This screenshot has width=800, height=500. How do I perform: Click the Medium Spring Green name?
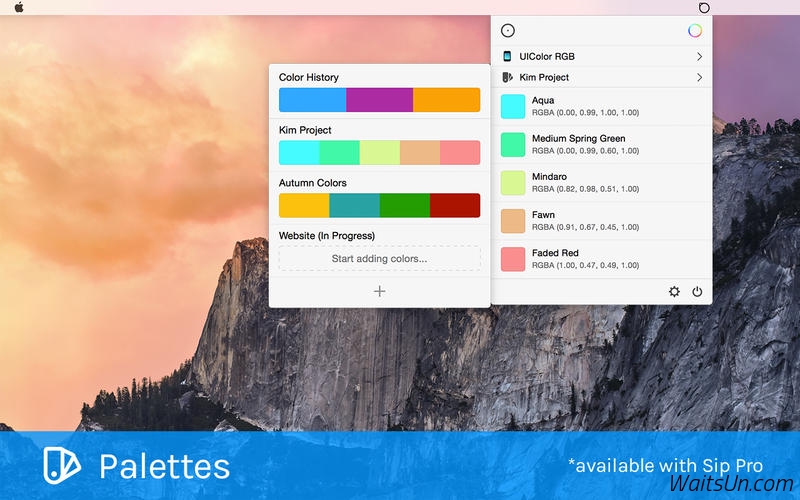[x=579, y=138]
